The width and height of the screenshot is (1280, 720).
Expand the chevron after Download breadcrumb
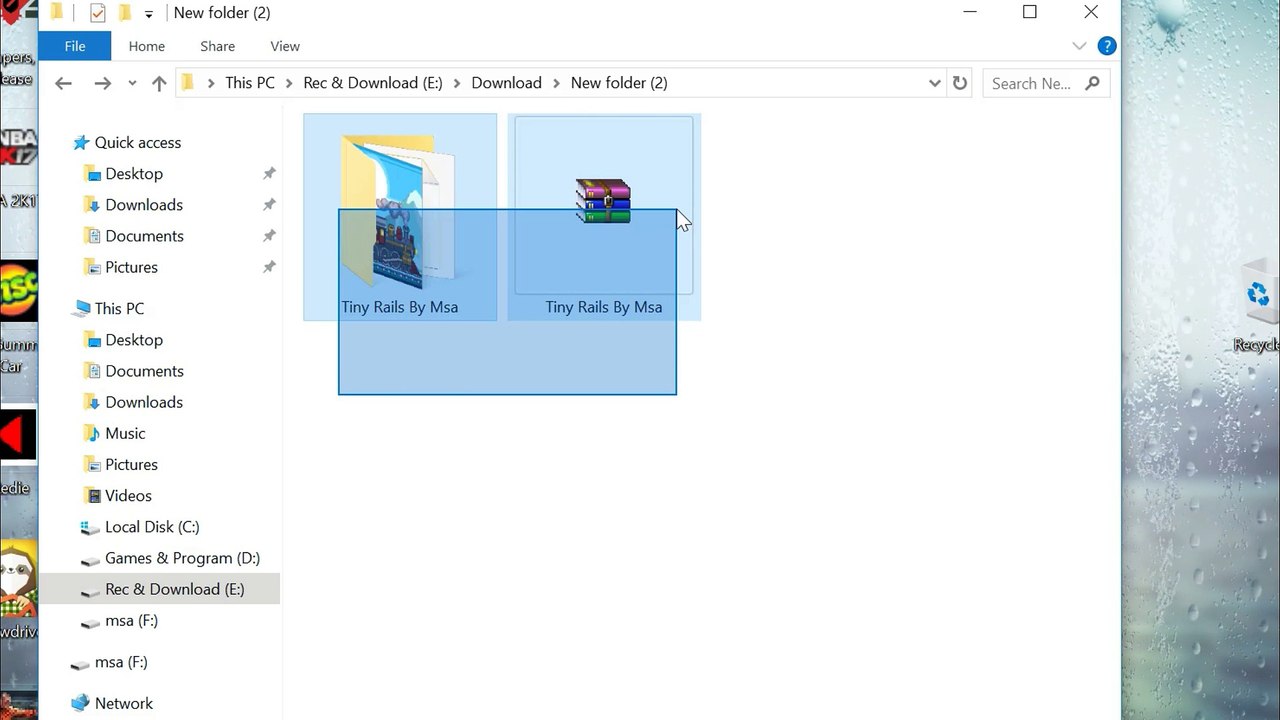556,83
